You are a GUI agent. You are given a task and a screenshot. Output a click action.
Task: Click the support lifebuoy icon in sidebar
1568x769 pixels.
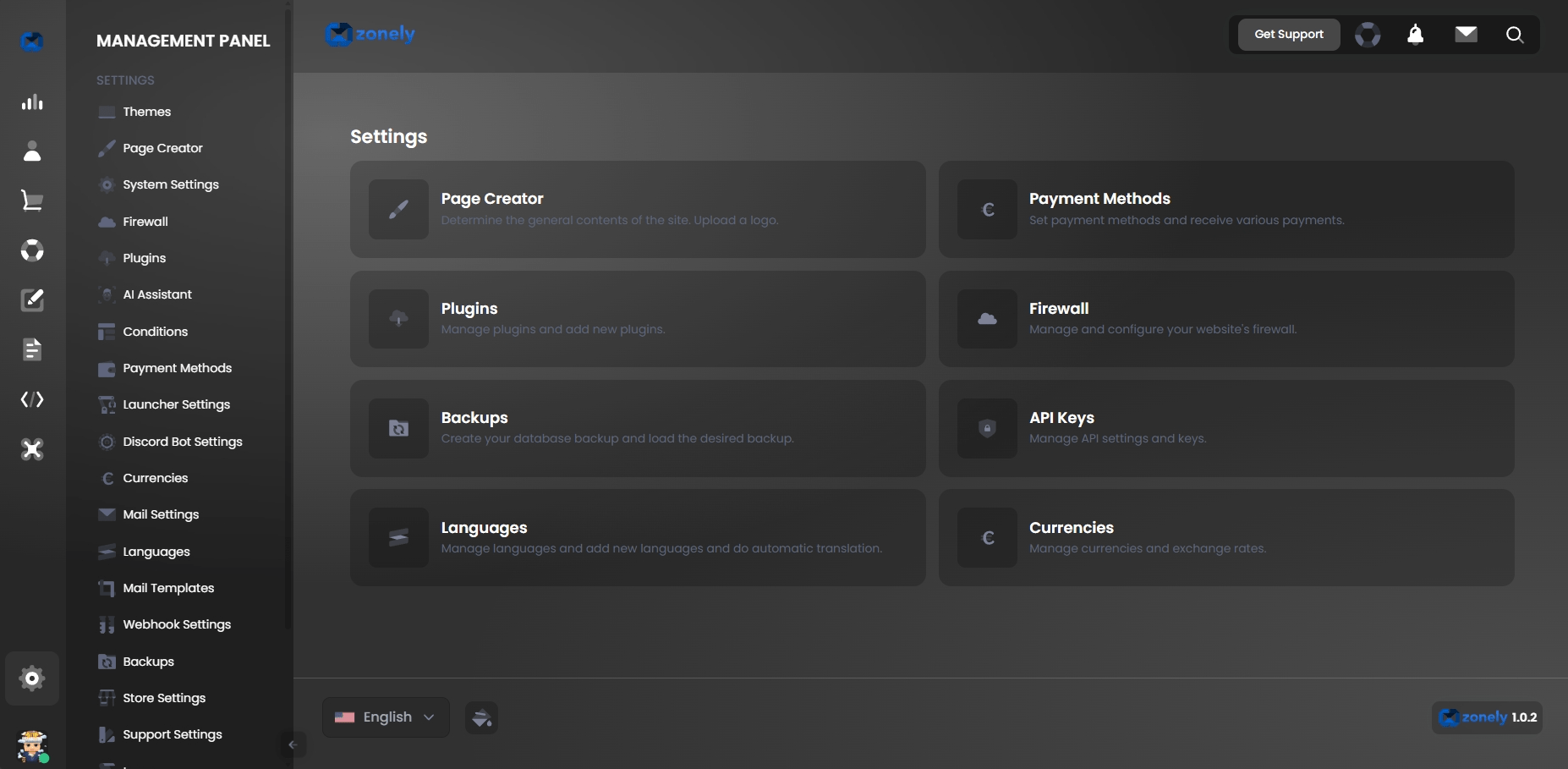[x=32, y=250]
